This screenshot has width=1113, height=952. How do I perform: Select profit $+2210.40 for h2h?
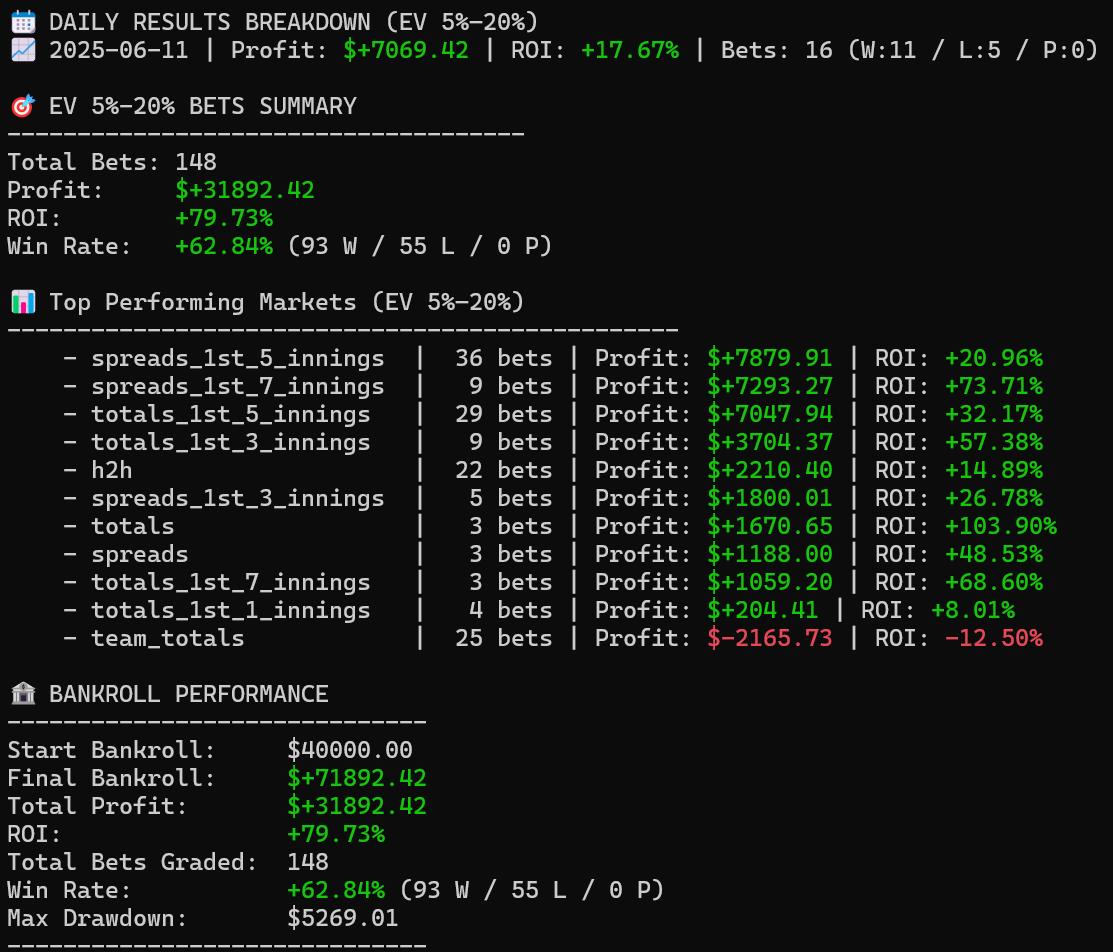point(770,470)
